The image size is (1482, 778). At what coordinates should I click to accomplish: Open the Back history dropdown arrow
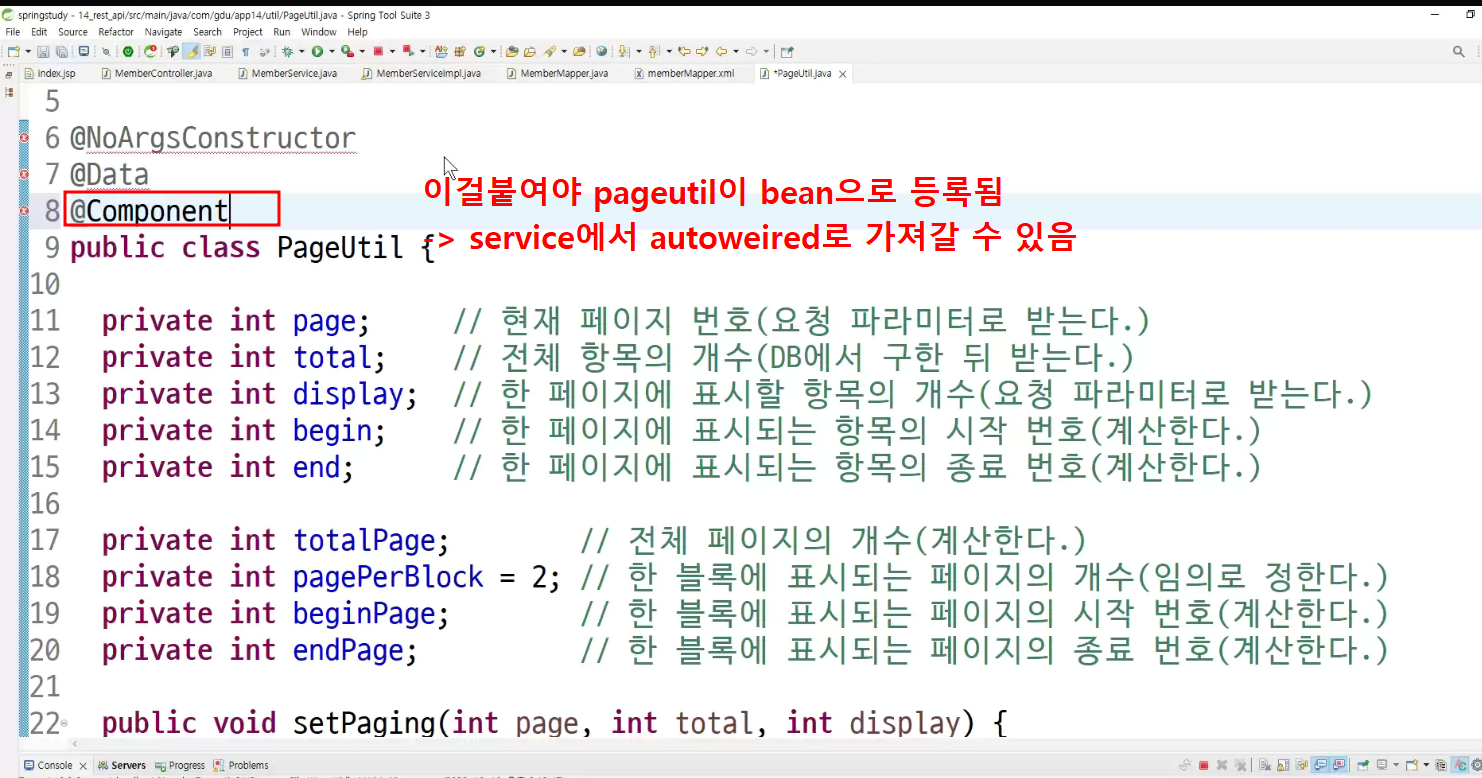pos(735,51)
